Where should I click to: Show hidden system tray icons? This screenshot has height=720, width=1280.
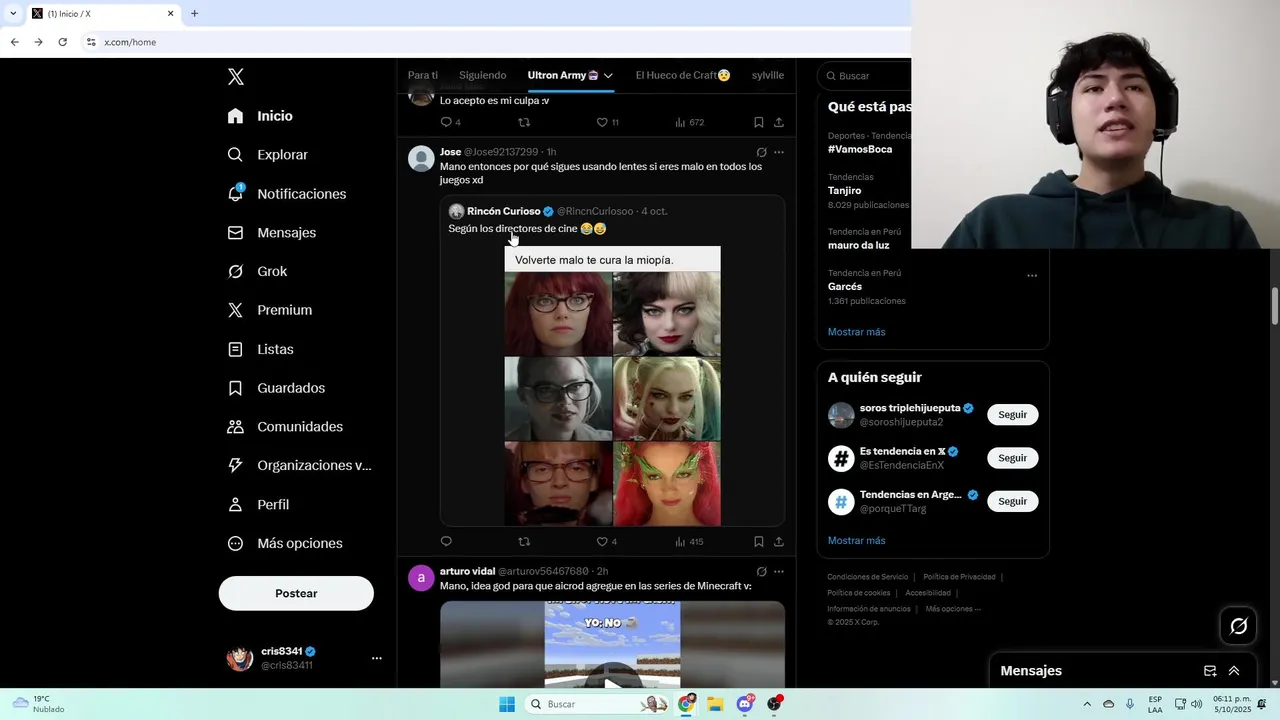pyautogui.click(x=1087, y=704)
